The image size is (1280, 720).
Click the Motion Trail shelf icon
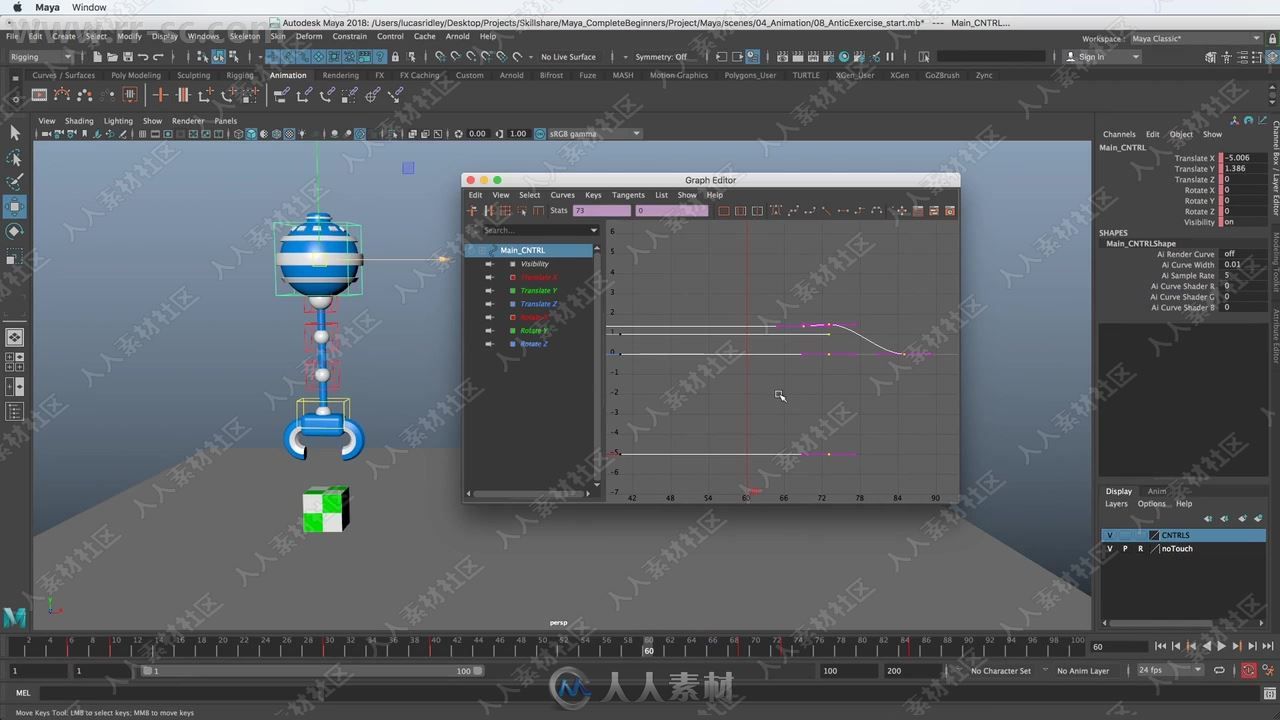[x=62, y=95]
